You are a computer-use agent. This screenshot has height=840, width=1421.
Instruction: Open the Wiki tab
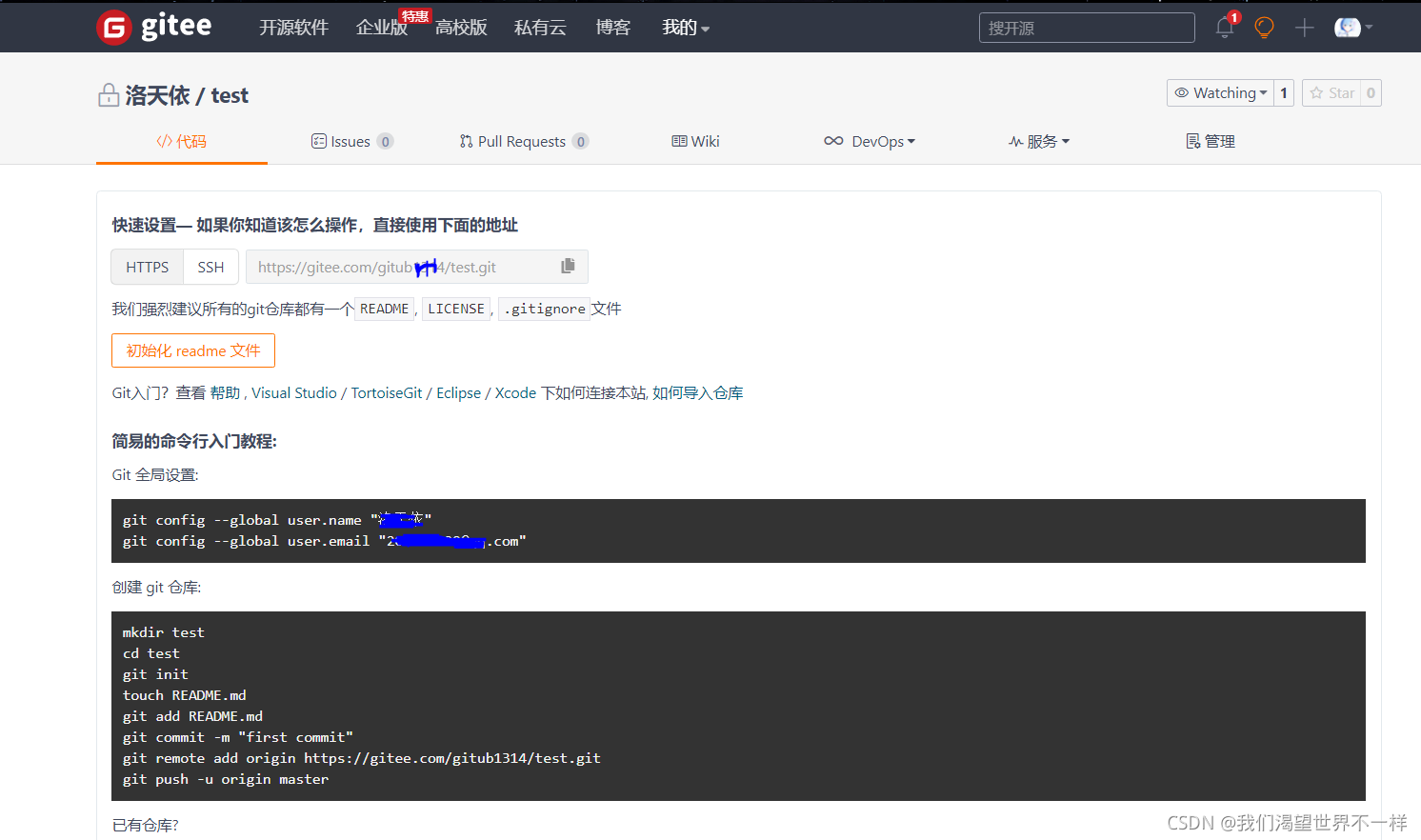pyautogui.click(x=695, y=141)
